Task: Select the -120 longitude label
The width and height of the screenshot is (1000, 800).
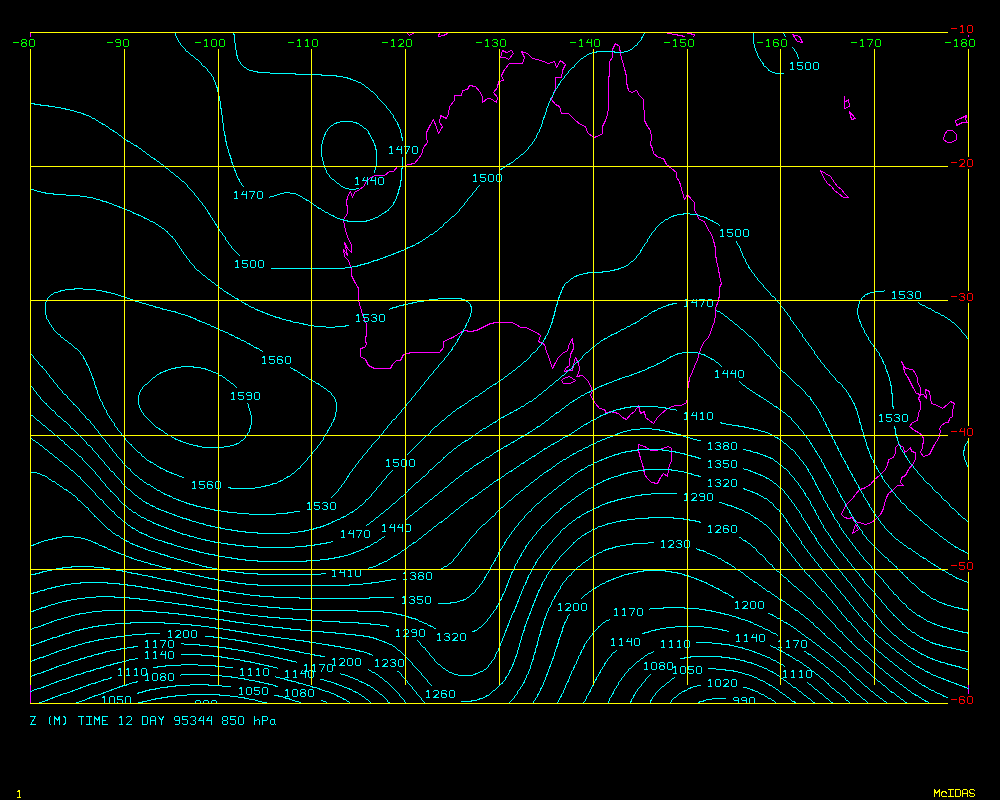Action: [x=398, y=43]
